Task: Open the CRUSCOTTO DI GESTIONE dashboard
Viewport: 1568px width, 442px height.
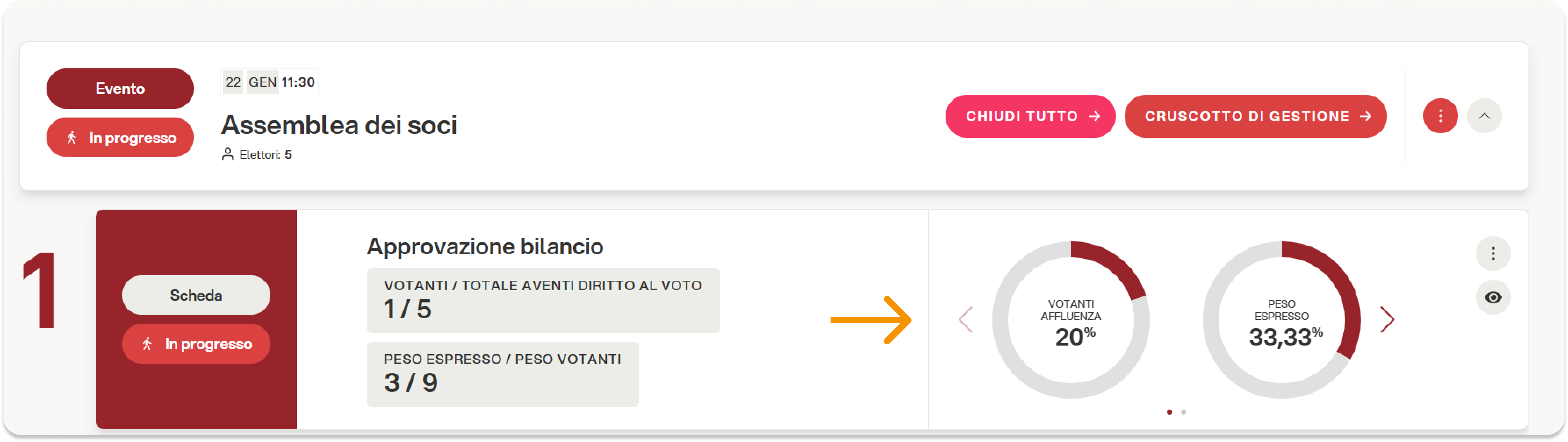Action: 1255,116
